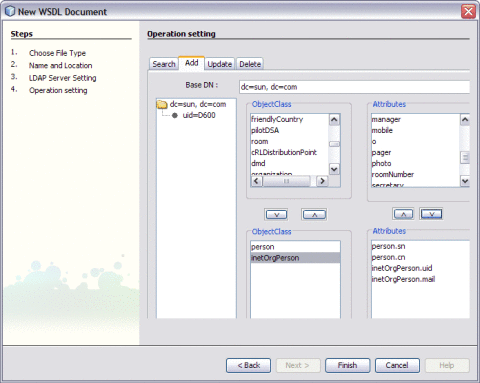This screenshot has width=480, height=383.
Task: Click Name and Location step
Action: (x=60, y=65)
